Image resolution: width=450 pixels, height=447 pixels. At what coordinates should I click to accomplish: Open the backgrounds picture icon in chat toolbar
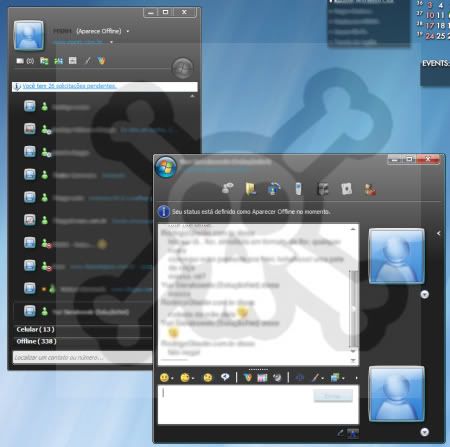(335, 378)
